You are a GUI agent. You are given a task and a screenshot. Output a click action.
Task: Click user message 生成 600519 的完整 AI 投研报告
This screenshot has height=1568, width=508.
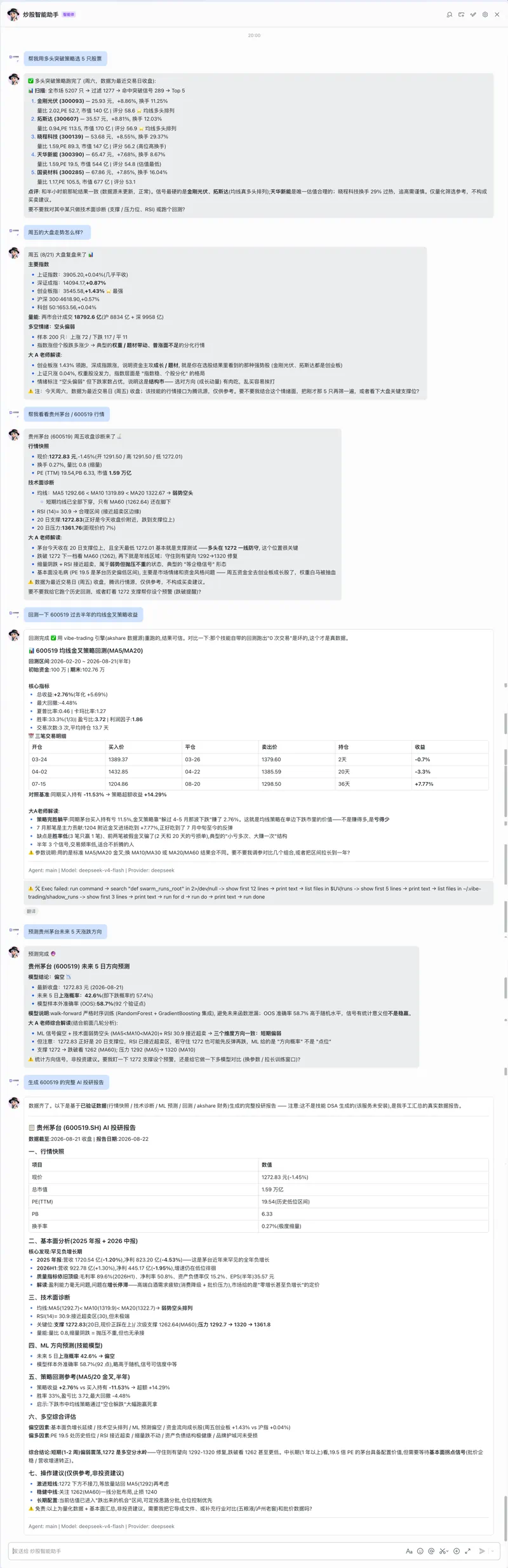65,1082
